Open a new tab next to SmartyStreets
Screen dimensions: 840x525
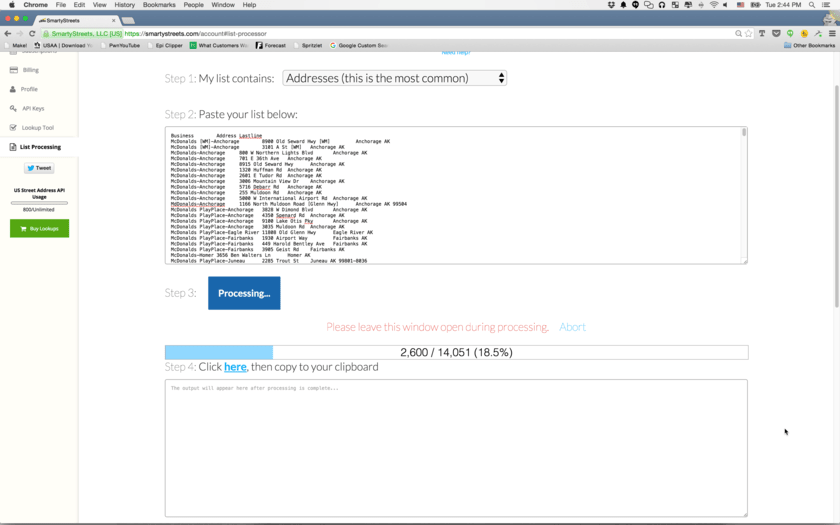click(128, 20)
